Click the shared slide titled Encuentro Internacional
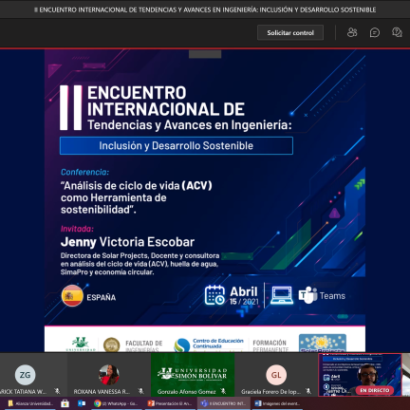The image size is (410, 410). point(205,201)
